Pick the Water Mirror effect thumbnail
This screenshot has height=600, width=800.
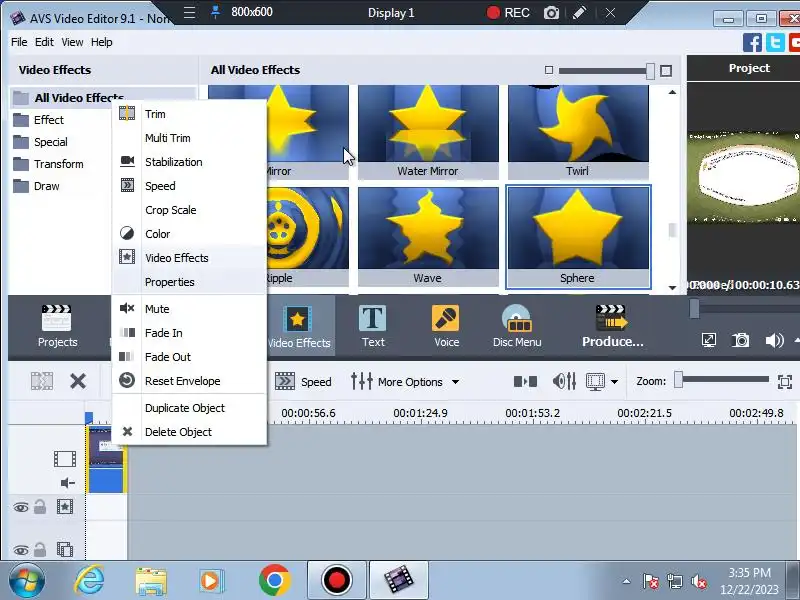(x=428, y=132)
